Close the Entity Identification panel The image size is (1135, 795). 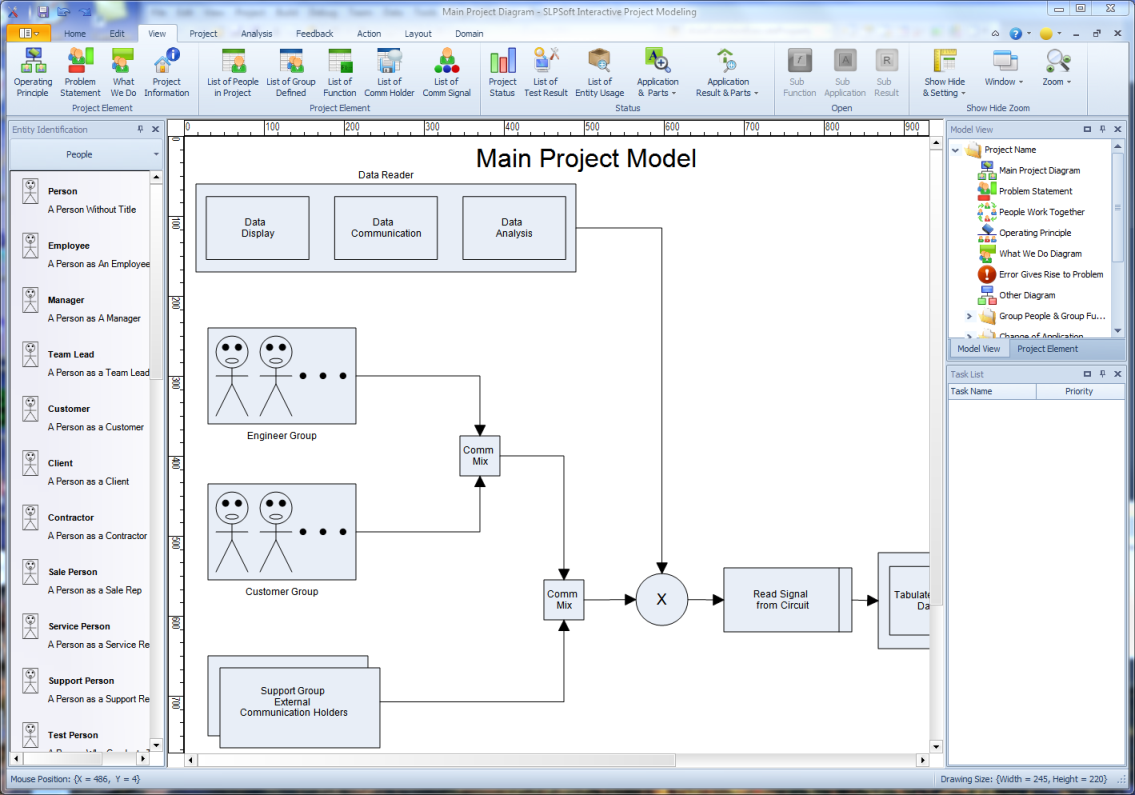coord(155,129)
